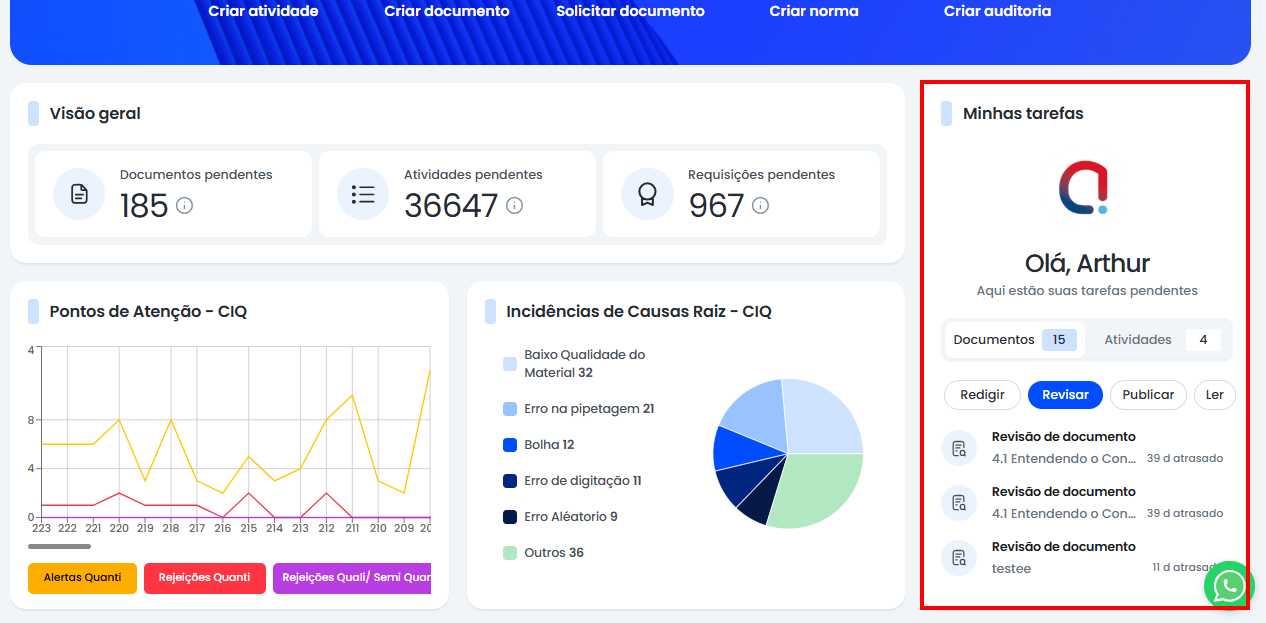
Task: Click the Outros legend color swatch
Action: (510, 553)
